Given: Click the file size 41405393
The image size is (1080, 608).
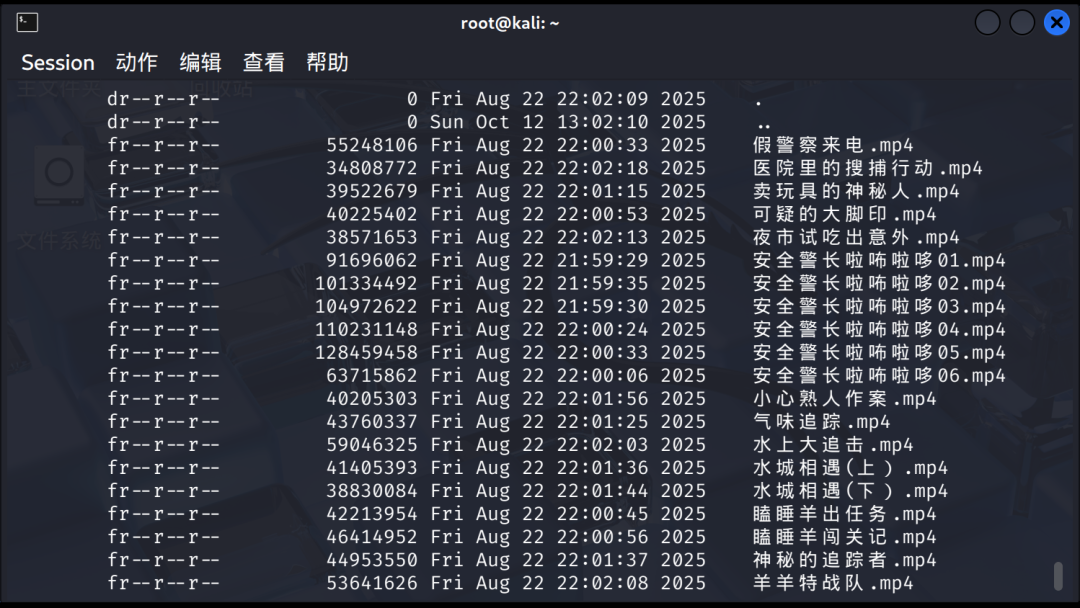Looking at the screenshot, I should [x=372, y=468].
